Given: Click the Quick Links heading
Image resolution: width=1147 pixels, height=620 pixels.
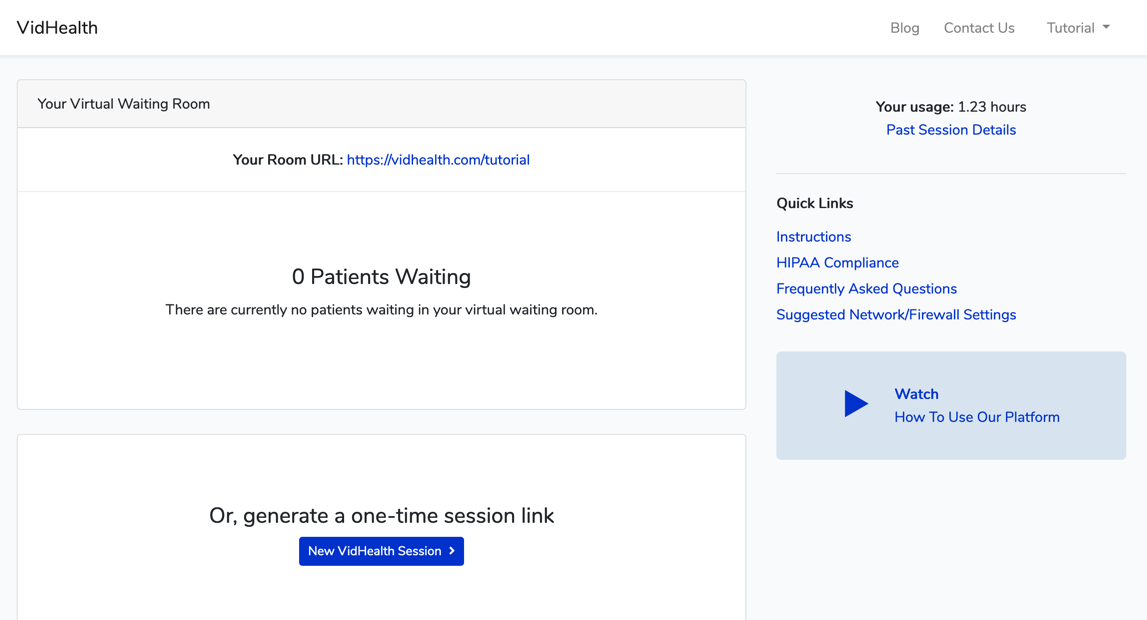Looking at the screenshot, I should [814, 203].
